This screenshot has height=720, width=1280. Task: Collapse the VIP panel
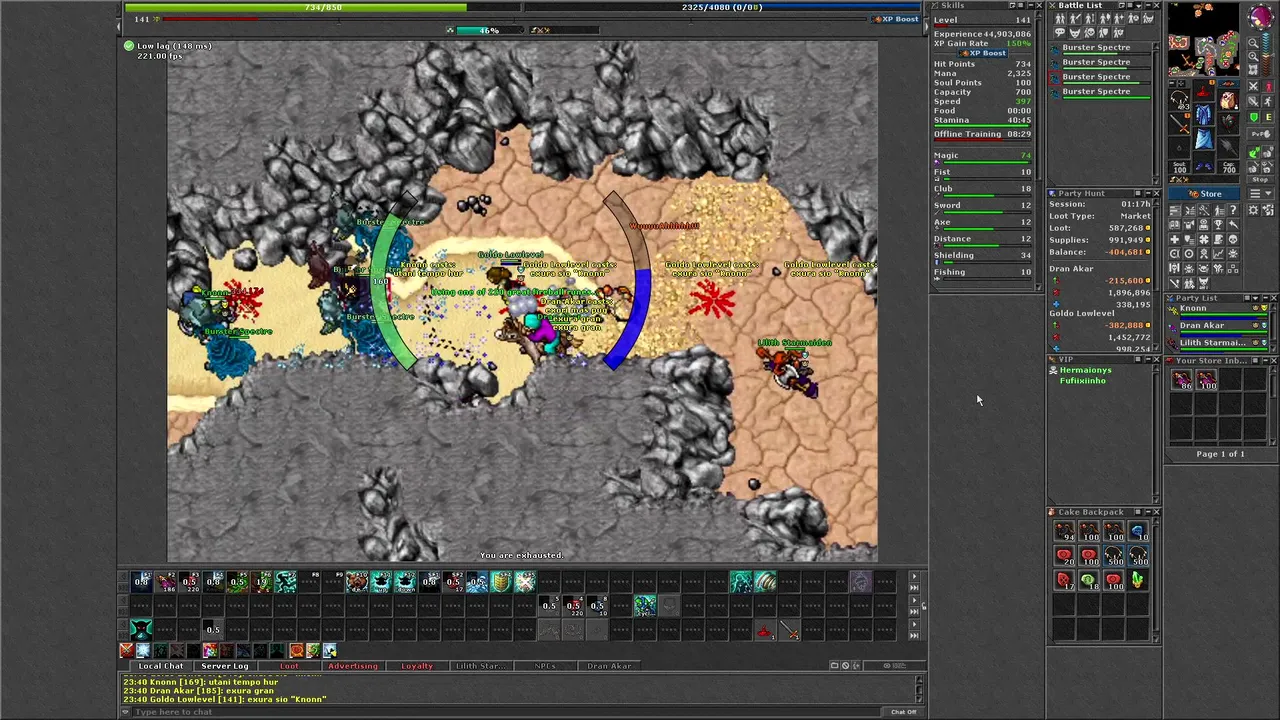(x=1148, y=359)
